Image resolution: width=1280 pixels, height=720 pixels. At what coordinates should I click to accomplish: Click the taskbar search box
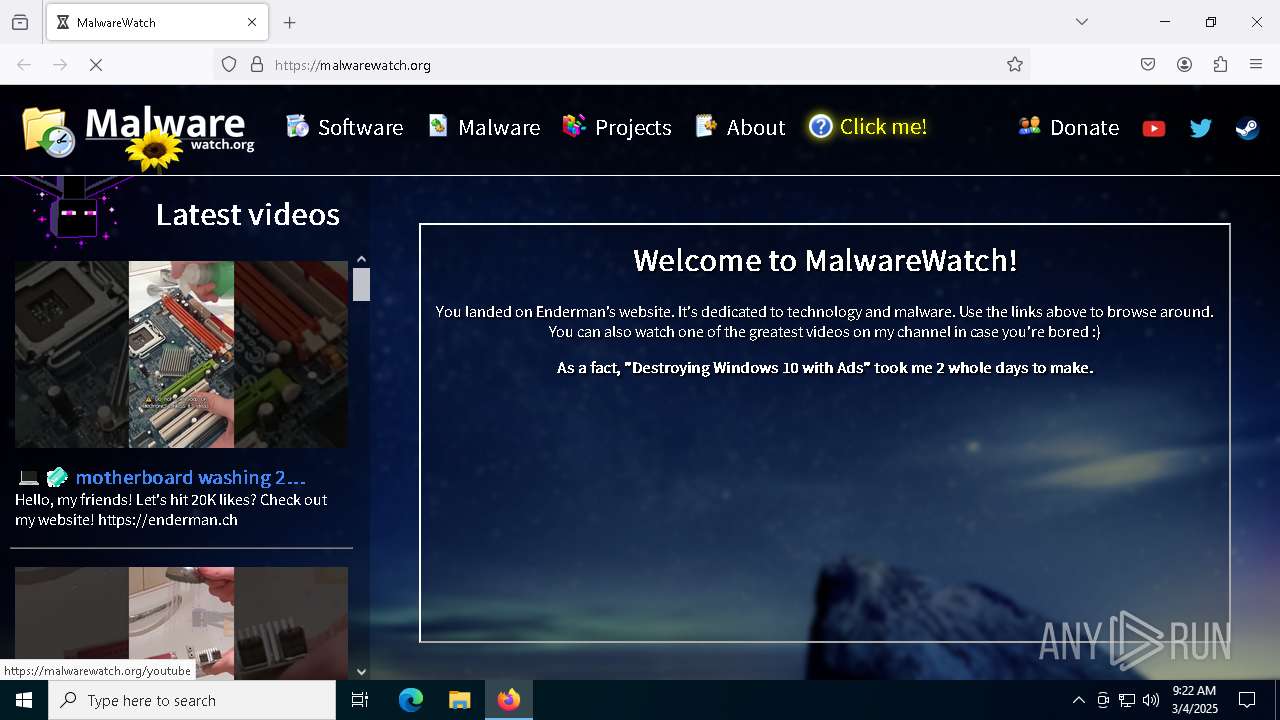pos(192,700)
